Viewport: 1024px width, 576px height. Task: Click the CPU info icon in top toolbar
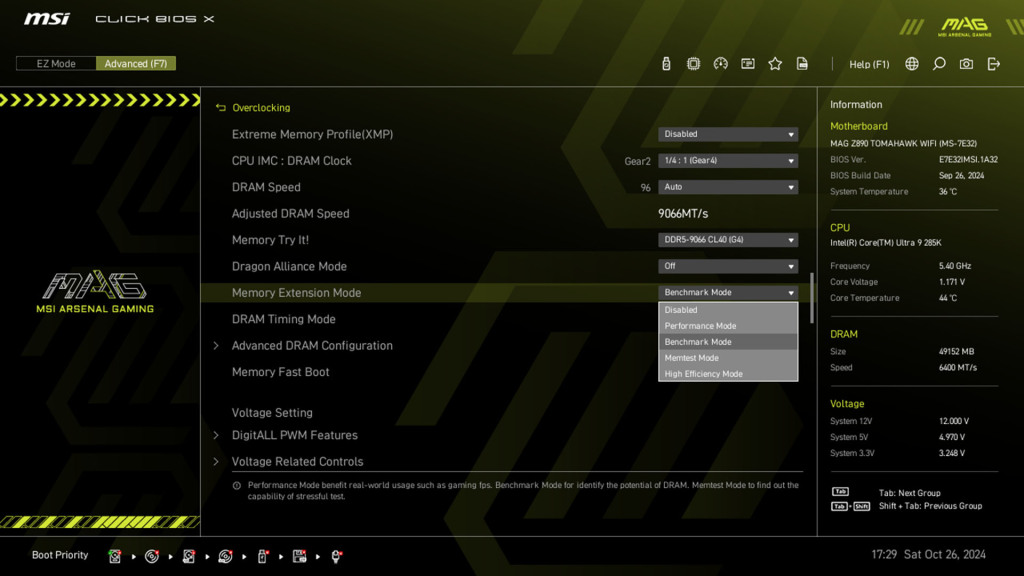(693, 63)
